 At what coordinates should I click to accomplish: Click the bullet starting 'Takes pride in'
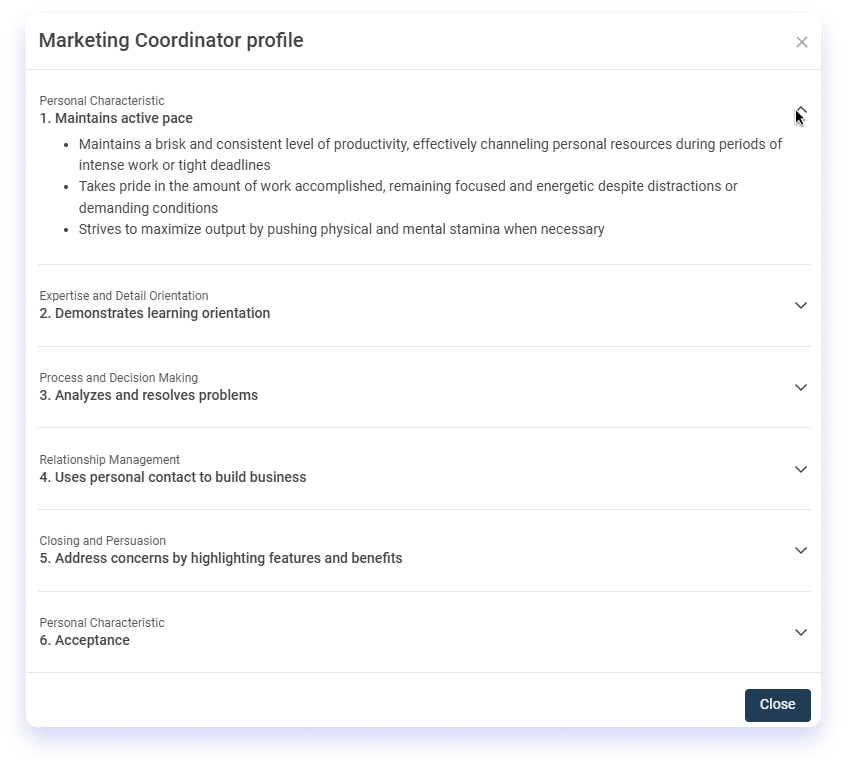click(x=408, y=197)
